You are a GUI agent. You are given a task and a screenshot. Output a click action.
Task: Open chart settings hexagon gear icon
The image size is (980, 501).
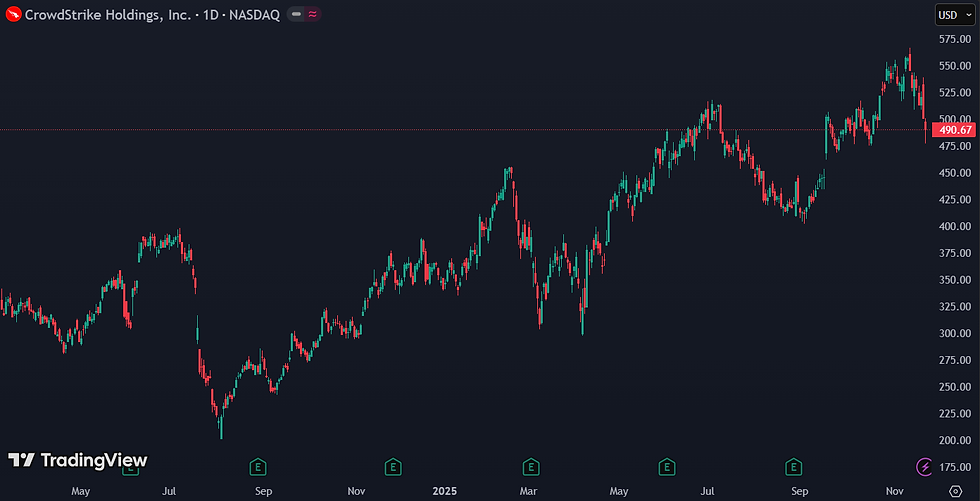coord(954,491)
